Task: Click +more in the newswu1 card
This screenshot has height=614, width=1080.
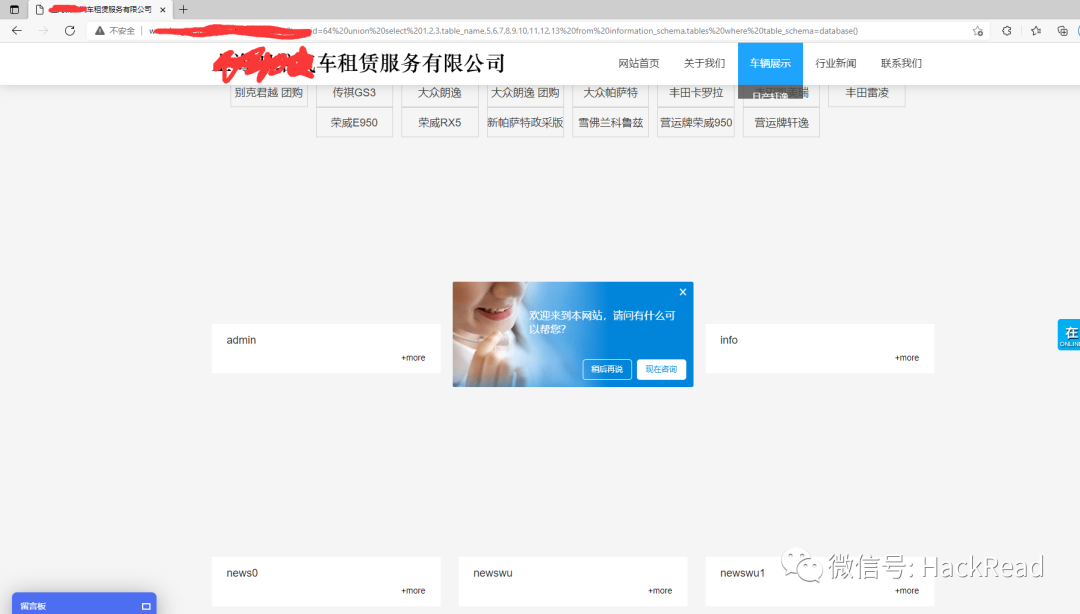Action: 906,591
